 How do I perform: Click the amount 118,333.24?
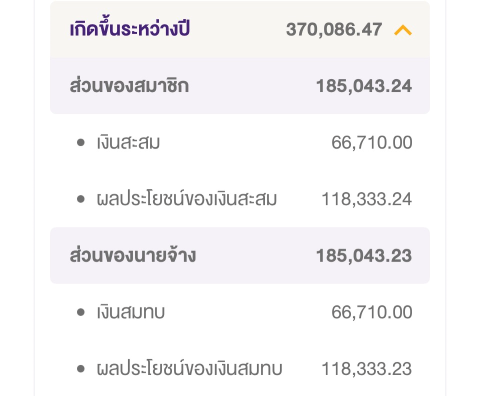pyautogui.click(x=367, y=199)
